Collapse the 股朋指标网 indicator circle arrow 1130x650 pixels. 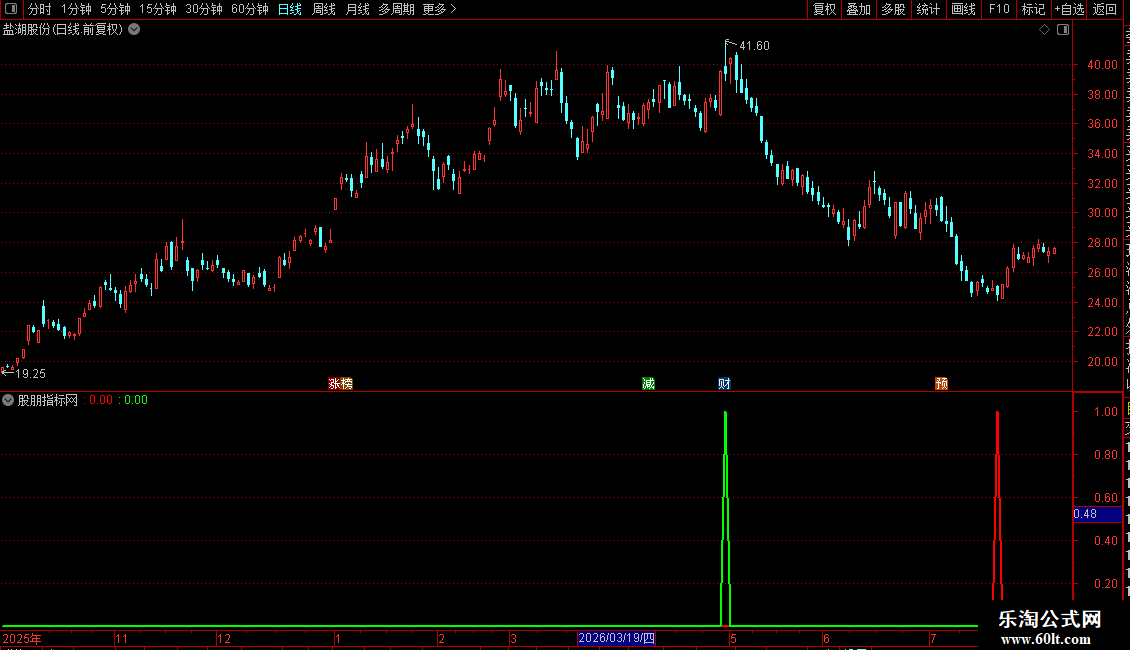point(8,400)
